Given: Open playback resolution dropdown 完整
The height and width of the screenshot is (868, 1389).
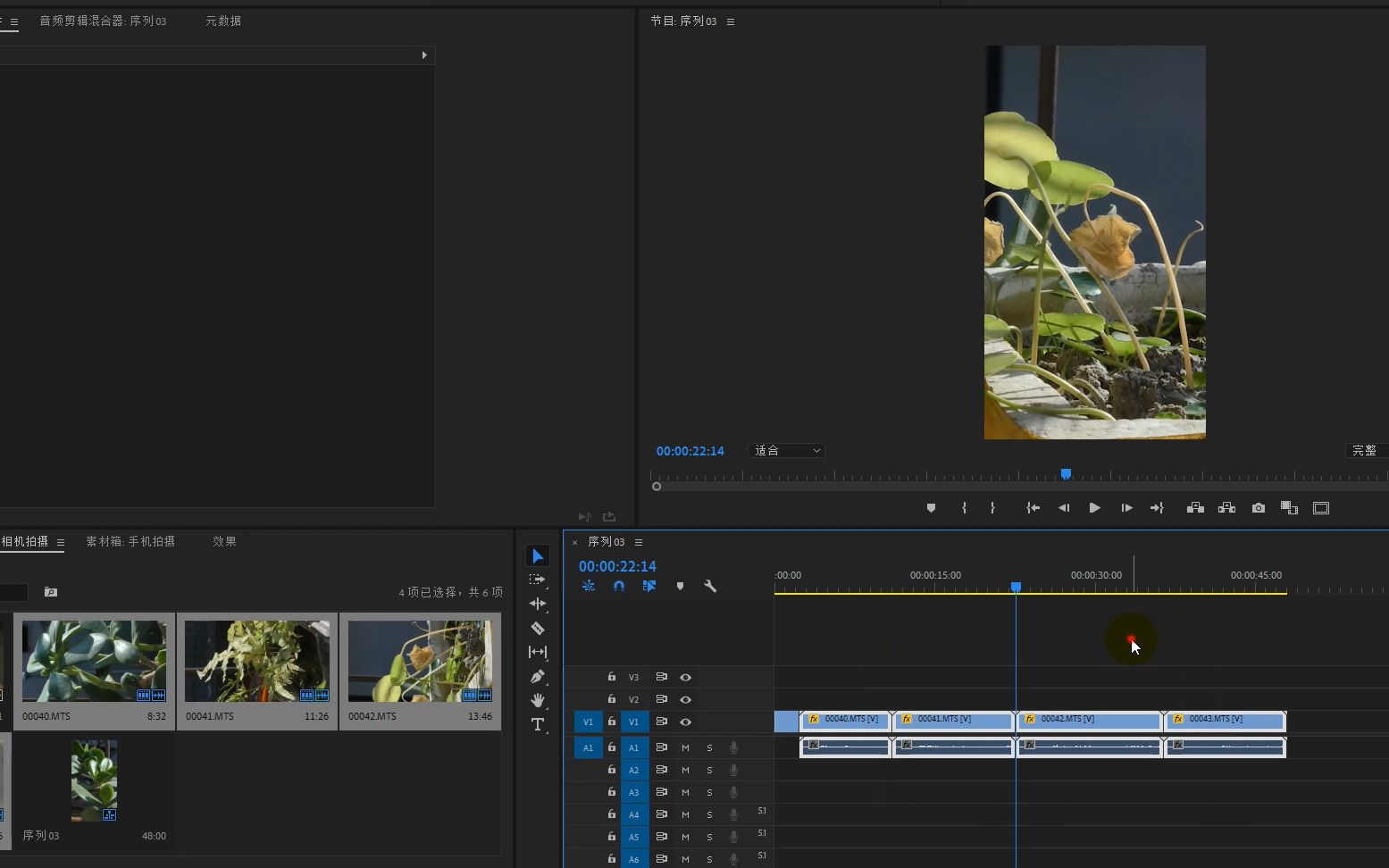Looking at the screenshot, I should click(x=1367, y=451).
